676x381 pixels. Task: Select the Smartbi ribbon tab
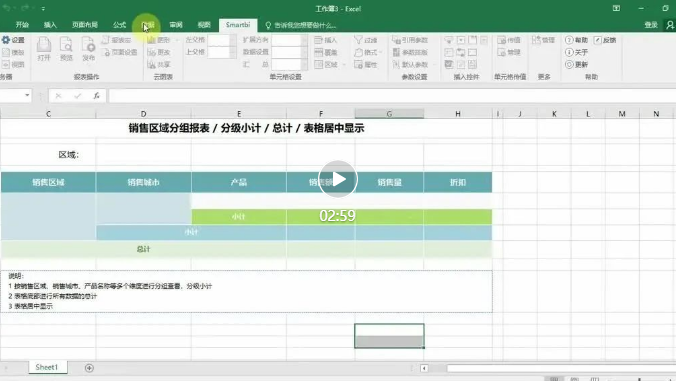point(238,25)
